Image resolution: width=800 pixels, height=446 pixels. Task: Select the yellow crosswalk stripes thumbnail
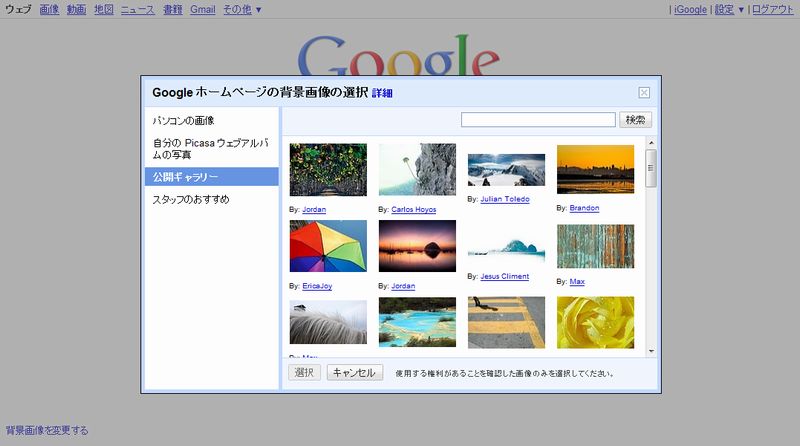pos(506,322)
